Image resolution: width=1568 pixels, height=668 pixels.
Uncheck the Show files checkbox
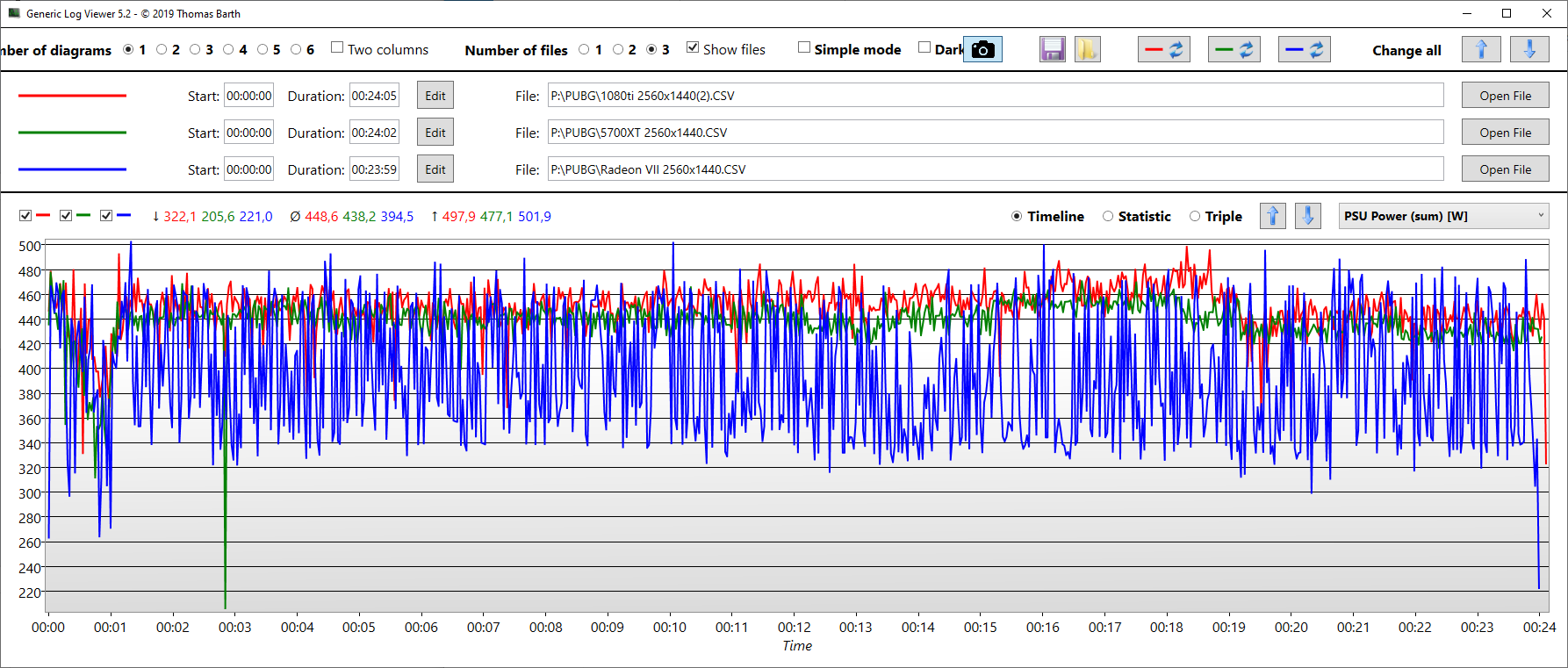click(693, 47)
